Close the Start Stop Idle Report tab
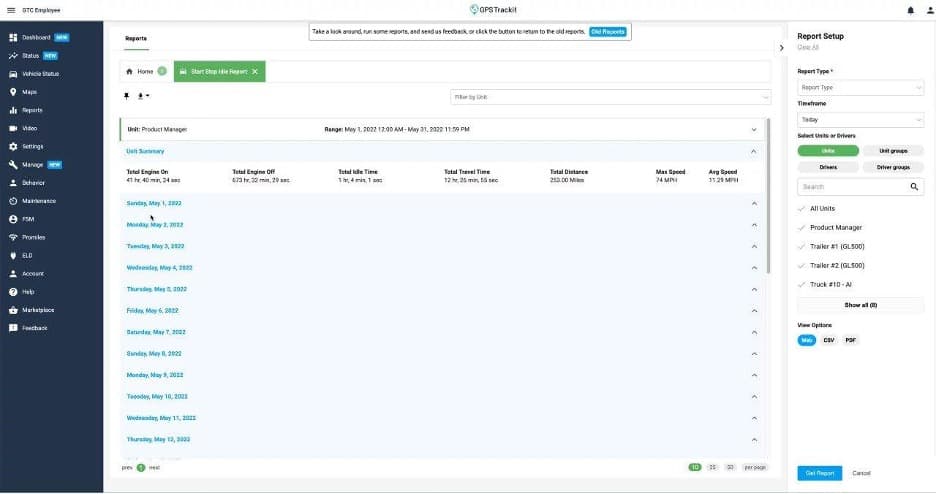The height and width of the screenshot is (494, 936). pyautogui.click(x=255, y=72)
